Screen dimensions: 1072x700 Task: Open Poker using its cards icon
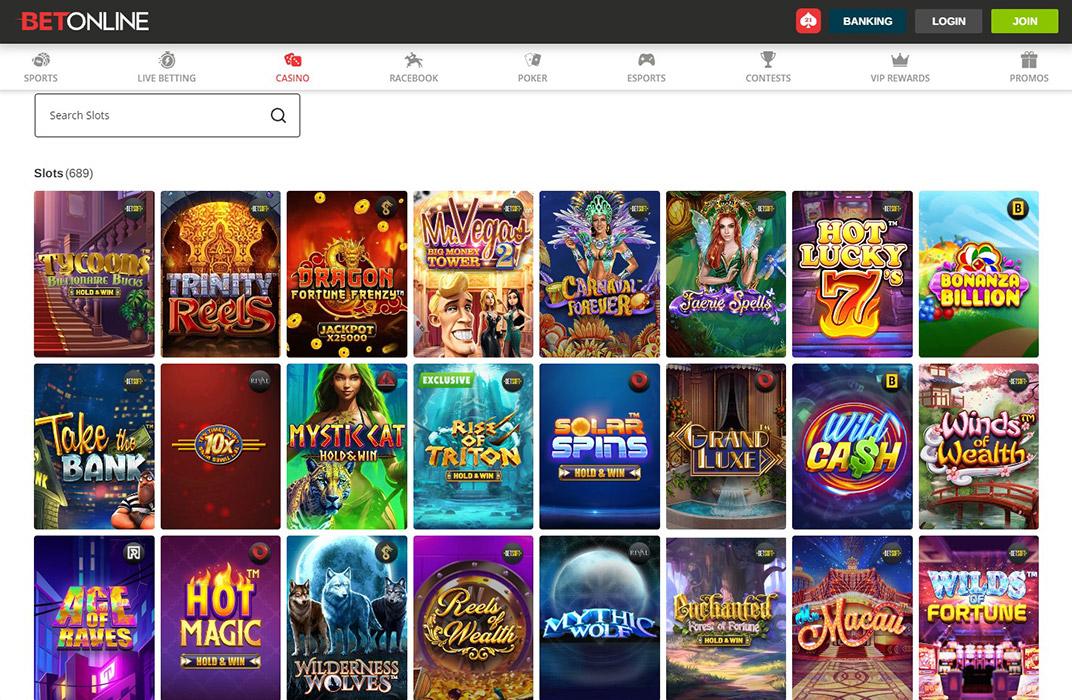point(531,60)
